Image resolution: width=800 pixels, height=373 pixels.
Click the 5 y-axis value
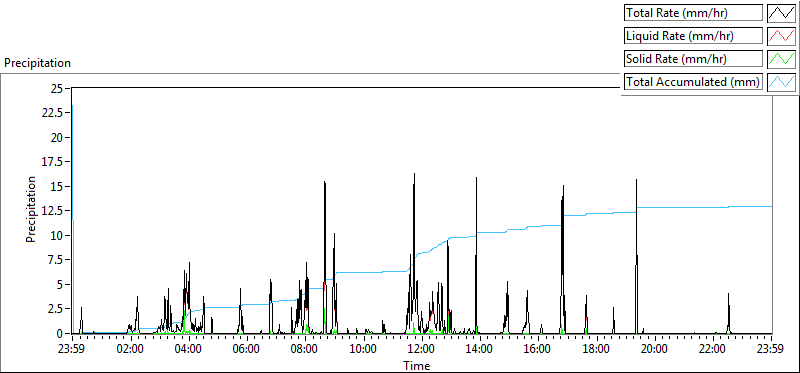click(60, 285)
